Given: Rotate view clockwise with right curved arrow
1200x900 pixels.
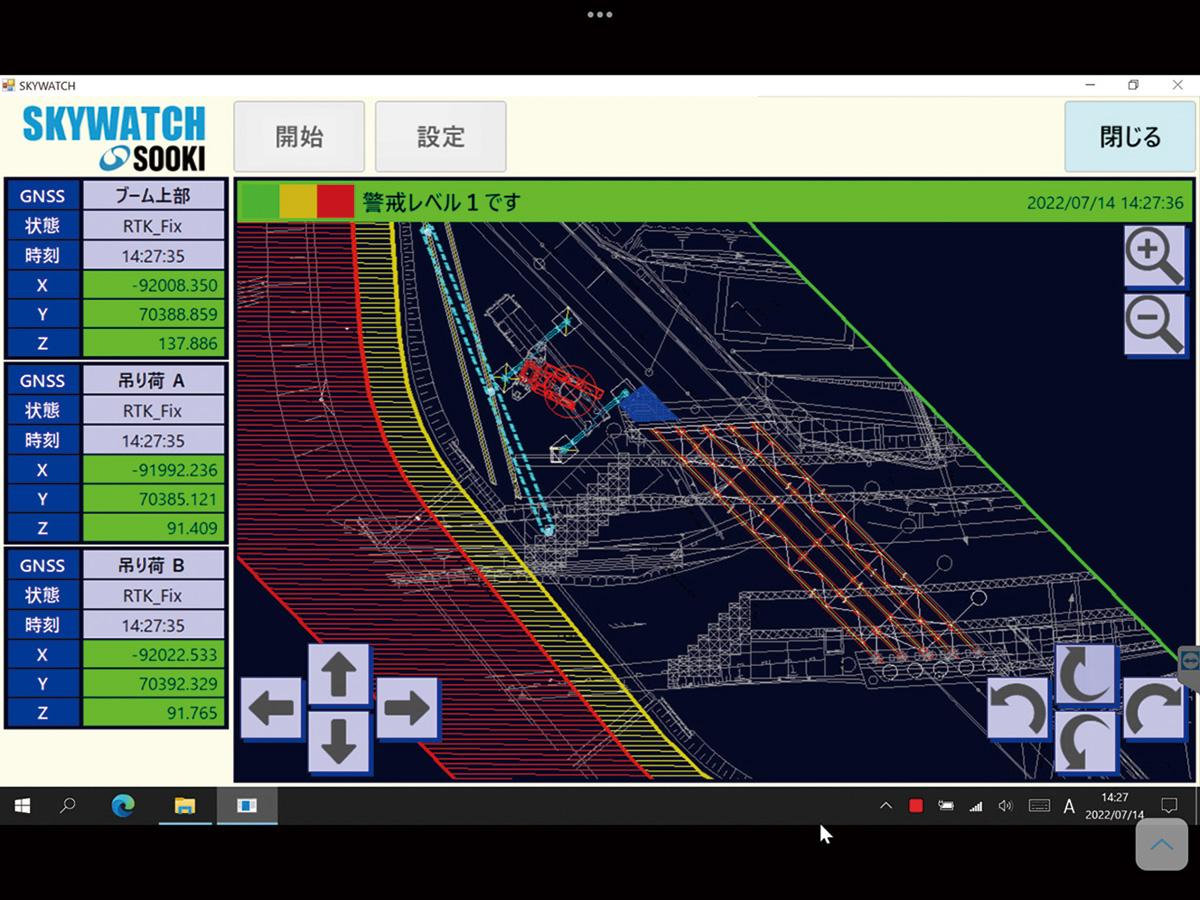Looking at the screenshot, I should [x=1153, y=709].
